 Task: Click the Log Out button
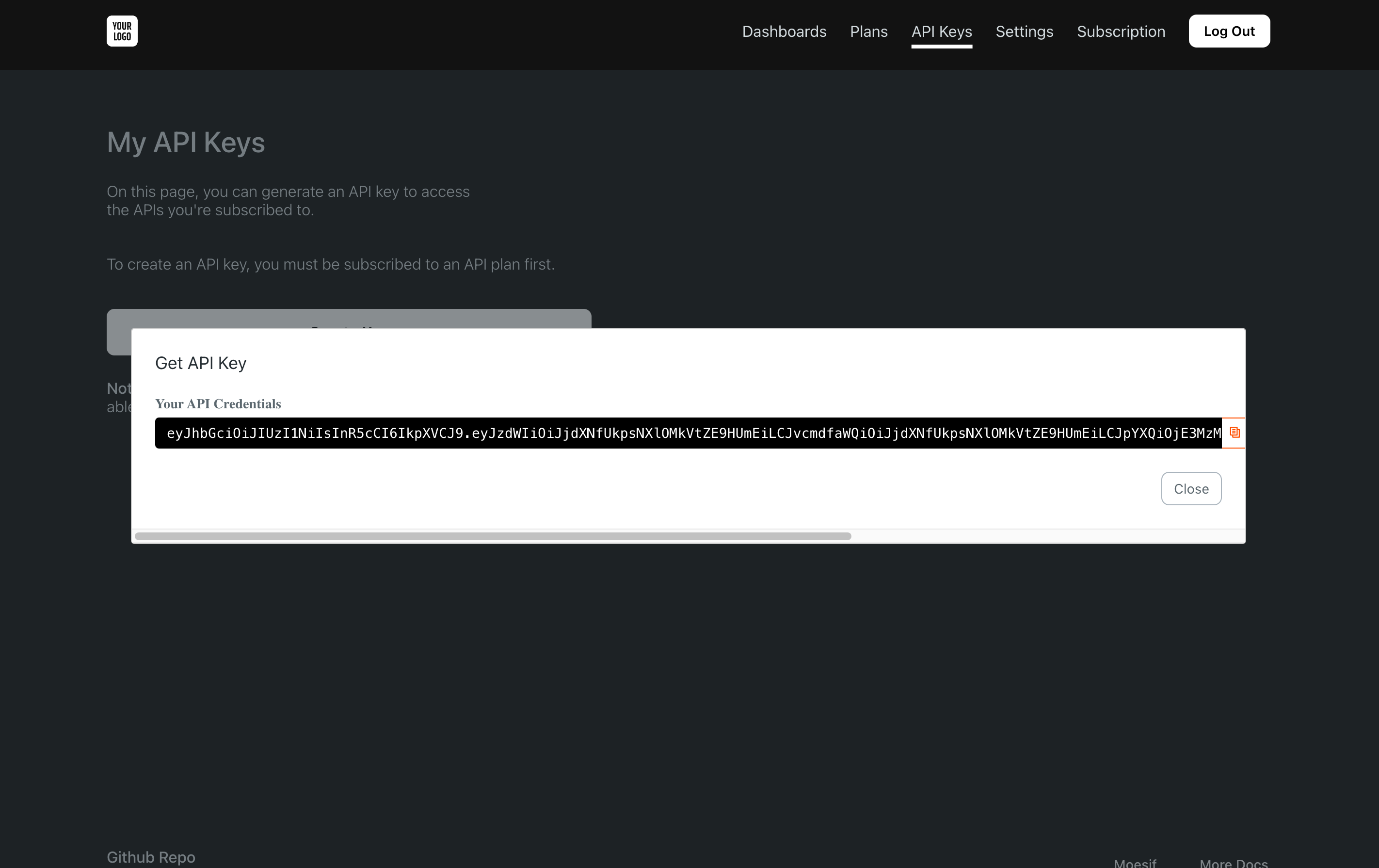(x=1229, y=31)
